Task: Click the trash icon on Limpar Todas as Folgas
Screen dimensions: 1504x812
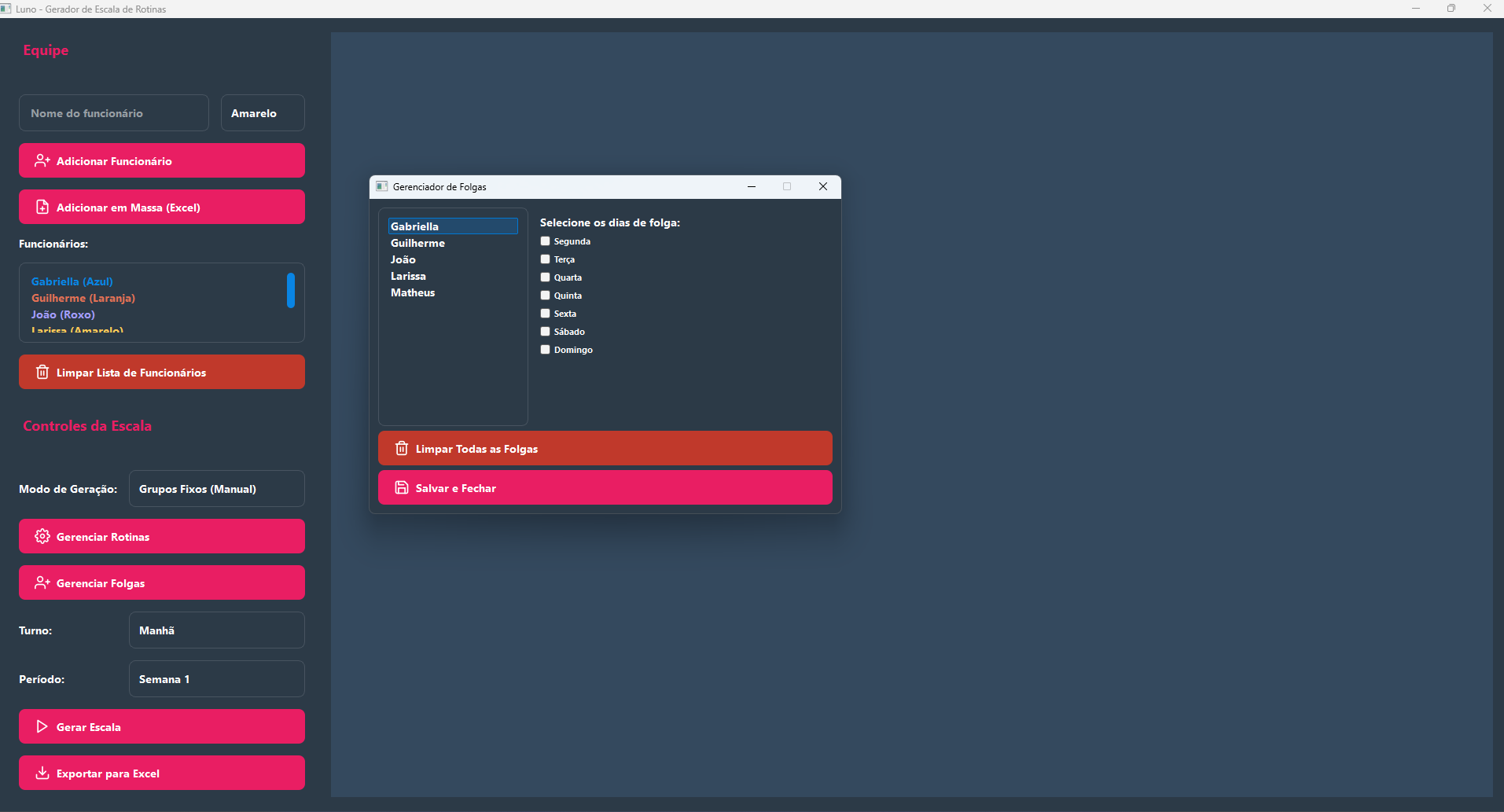Action: pyautogui.click(x=402, y=449)
